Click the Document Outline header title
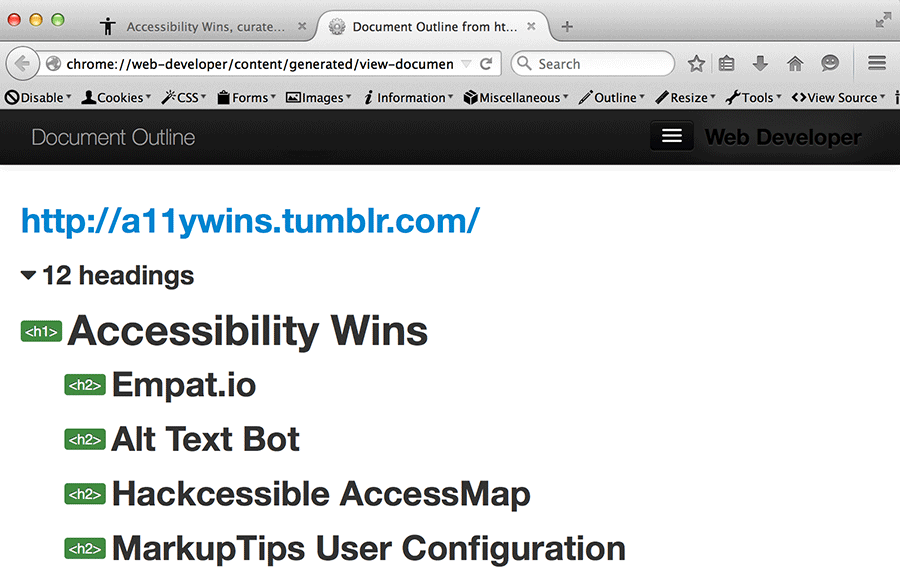This screenshot has width=900, height=582. 113,137
